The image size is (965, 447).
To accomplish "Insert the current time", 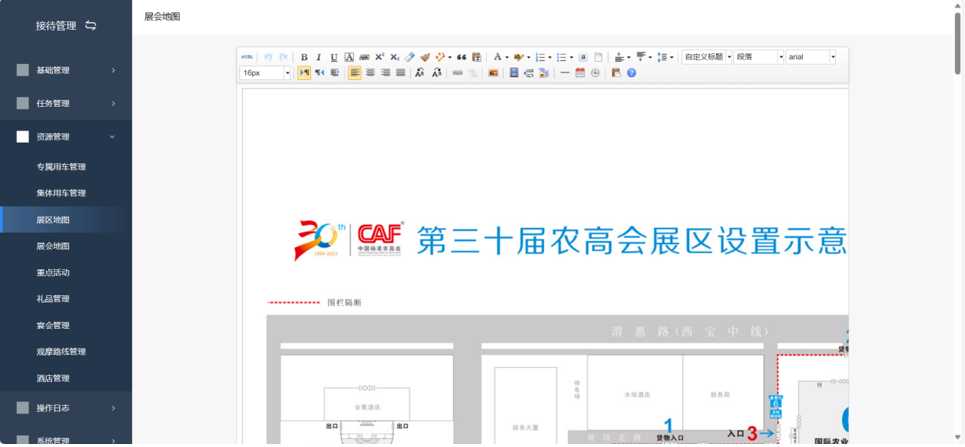I will click(595, 73).
